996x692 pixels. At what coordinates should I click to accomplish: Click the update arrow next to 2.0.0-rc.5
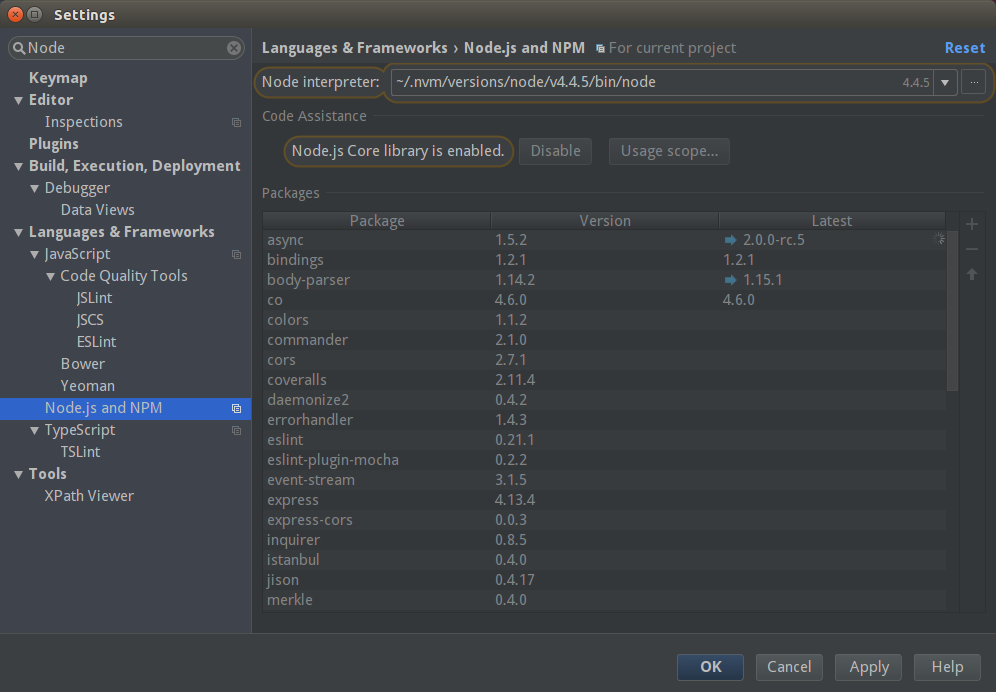[730, 240]
